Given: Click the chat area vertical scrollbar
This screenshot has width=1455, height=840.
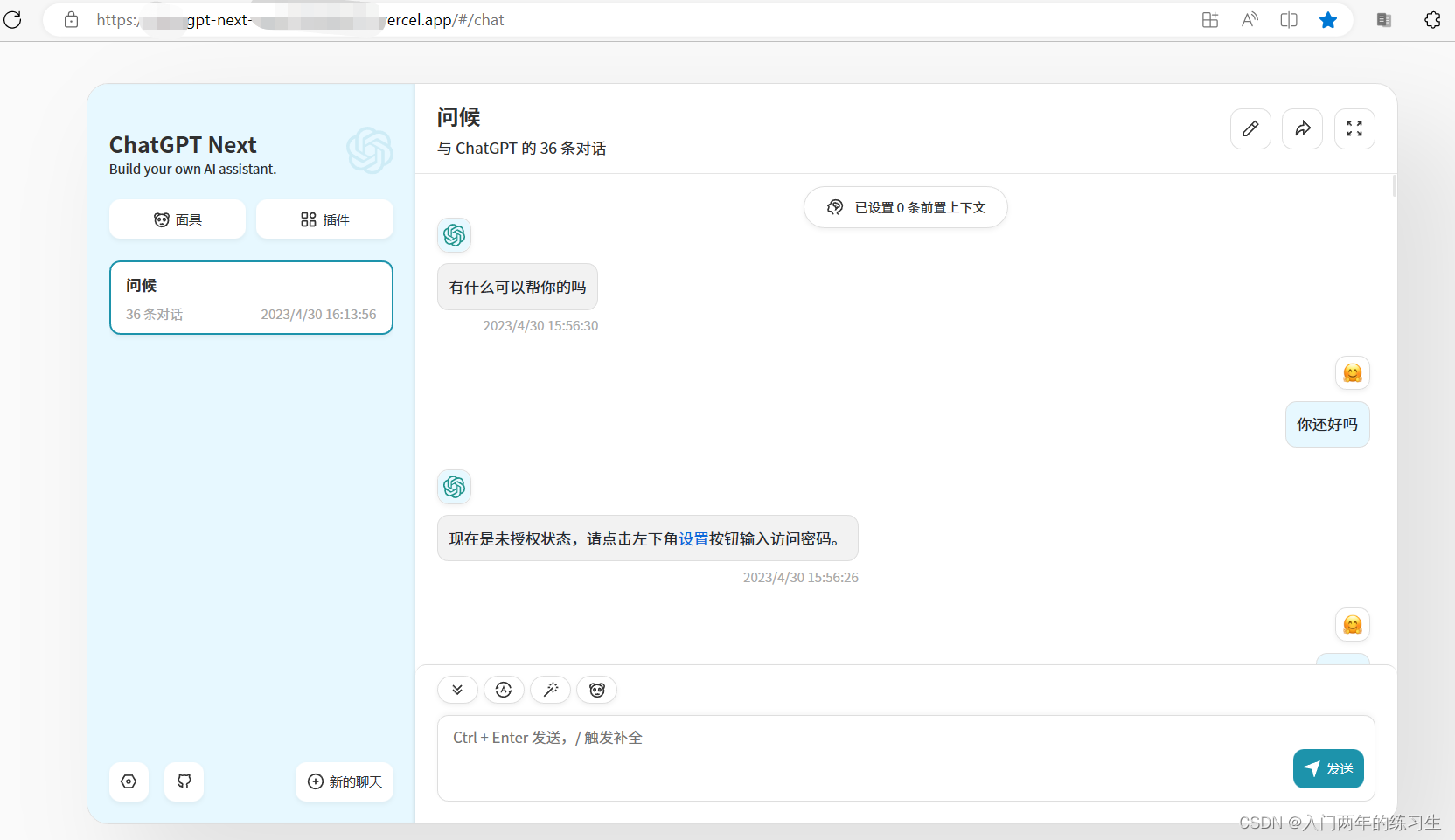Looking at the screenshot, I should coord(1394,185).
